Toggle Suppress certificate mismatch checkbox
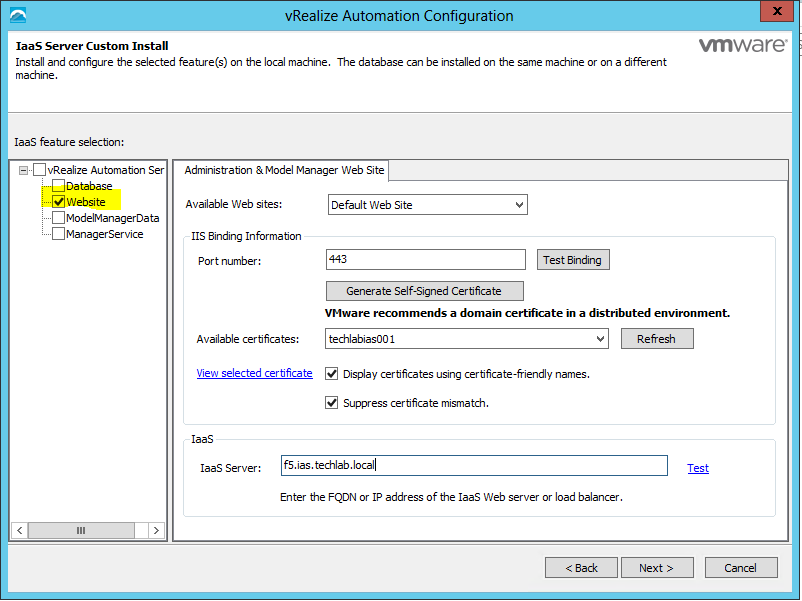The width and height of the screenshot is (802, 601). click(x=331, y=403)
